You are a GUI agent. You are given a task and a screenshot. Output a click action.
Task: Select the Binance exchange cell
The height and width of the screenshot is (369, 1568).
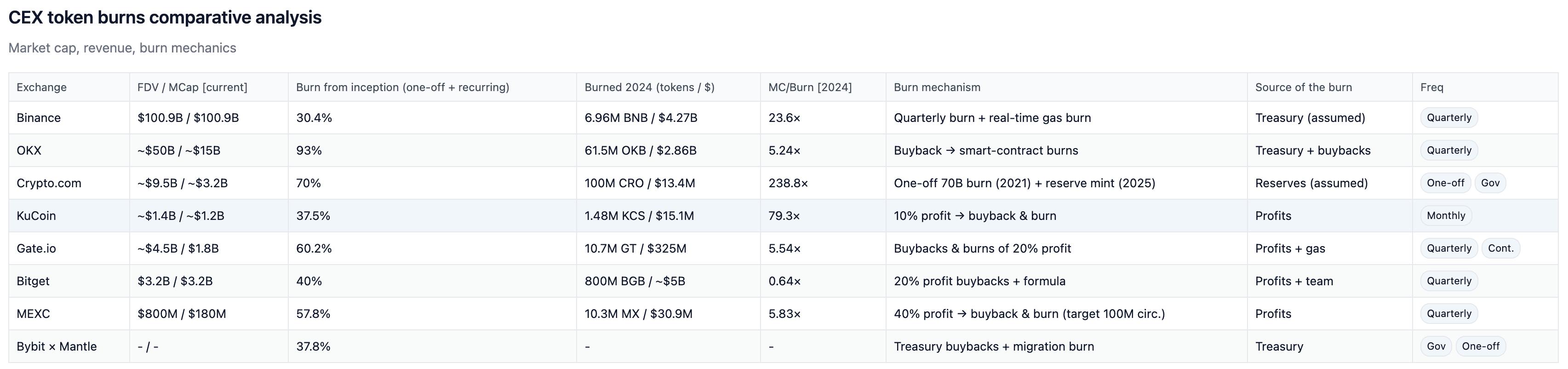point(38,117)
